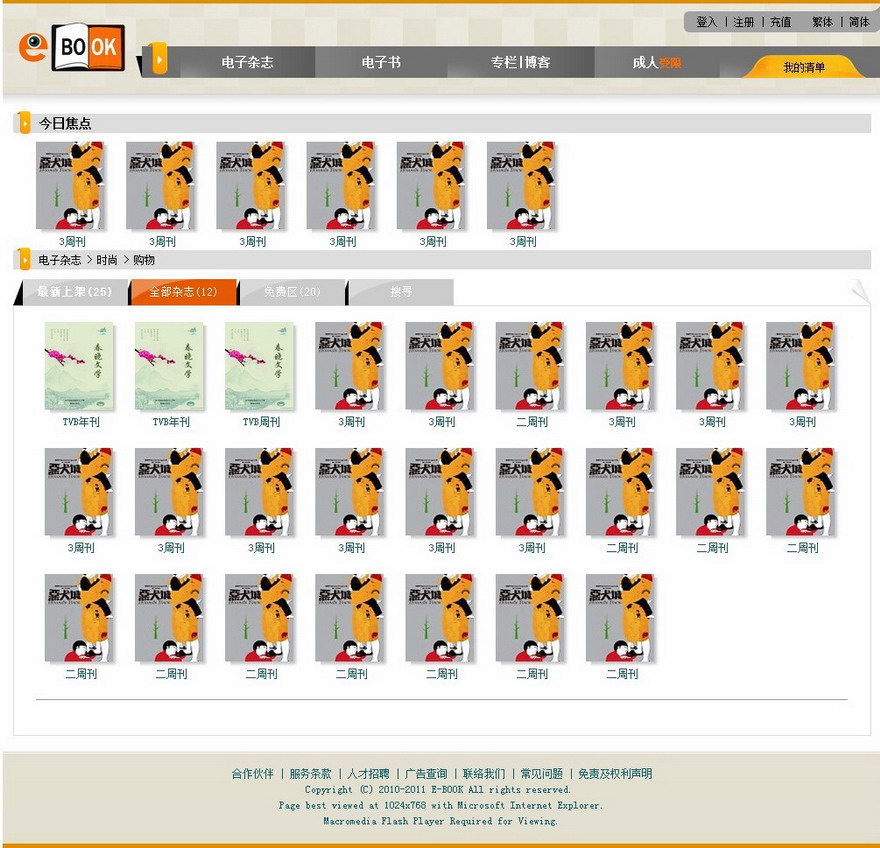Switch to the 免费区(20) tab

pyautogui.click(x=292, y=292)
